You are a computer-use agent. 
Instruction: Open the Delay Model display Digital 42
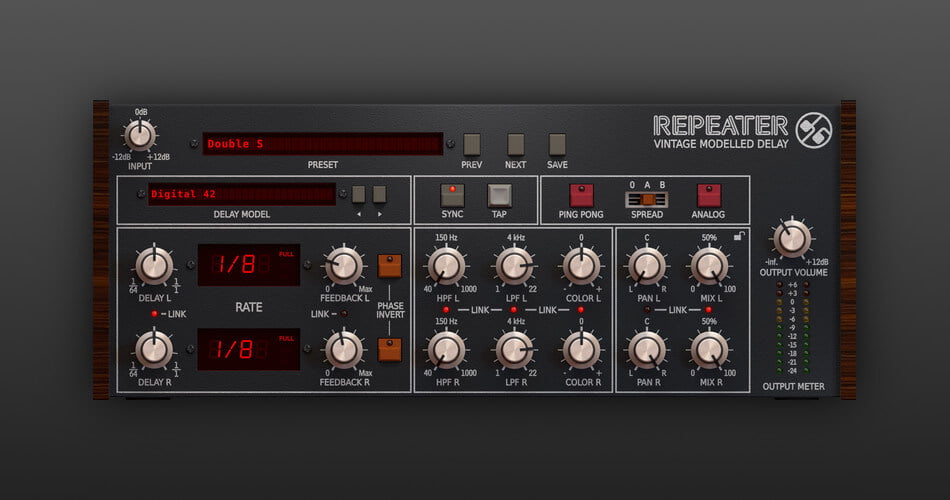[242, 194]
